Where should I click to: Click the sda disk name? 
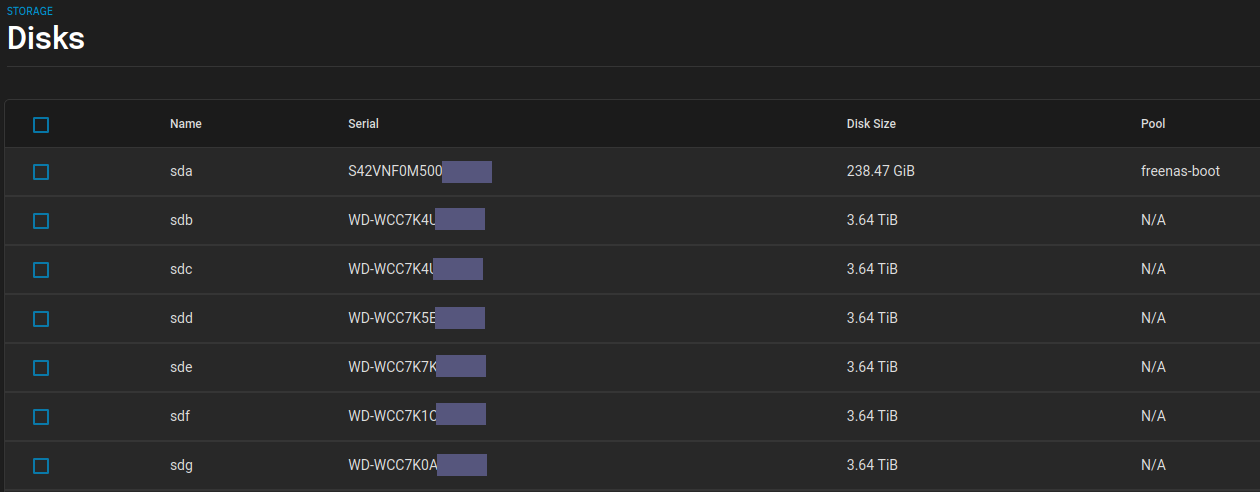coord(181,171)
